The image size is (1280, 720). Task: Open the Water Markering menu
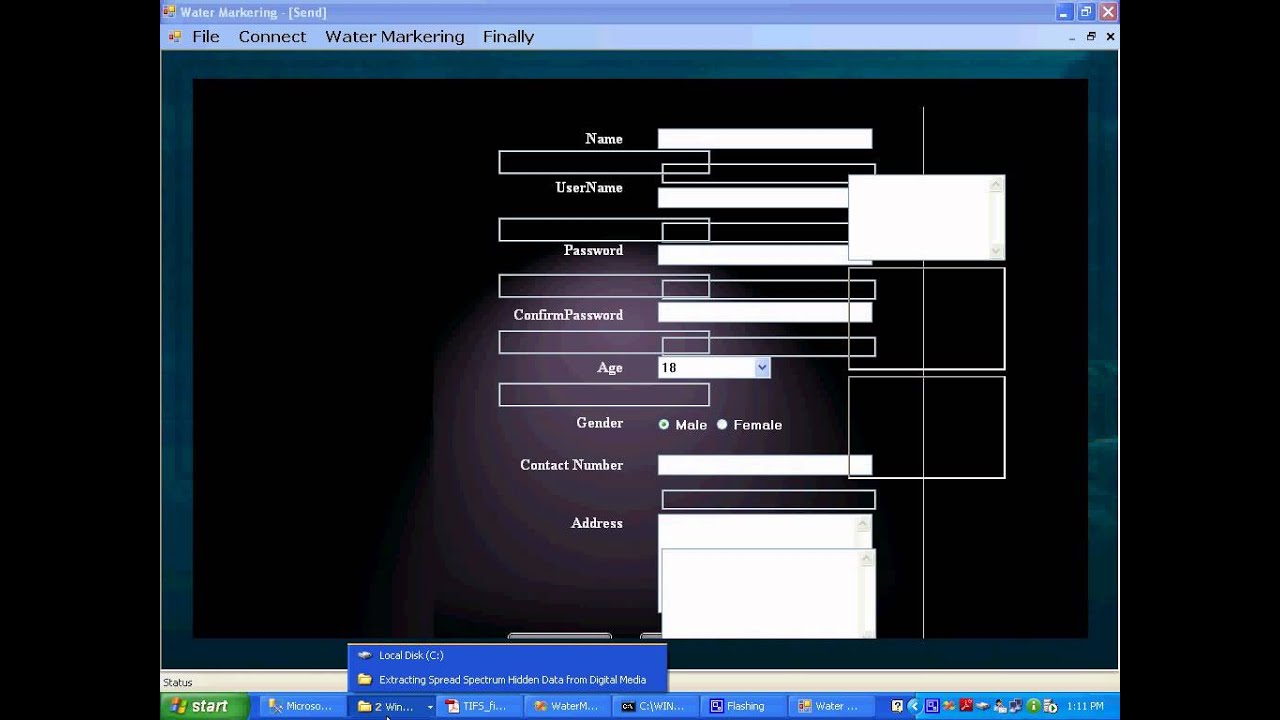[x=394, y=36]
